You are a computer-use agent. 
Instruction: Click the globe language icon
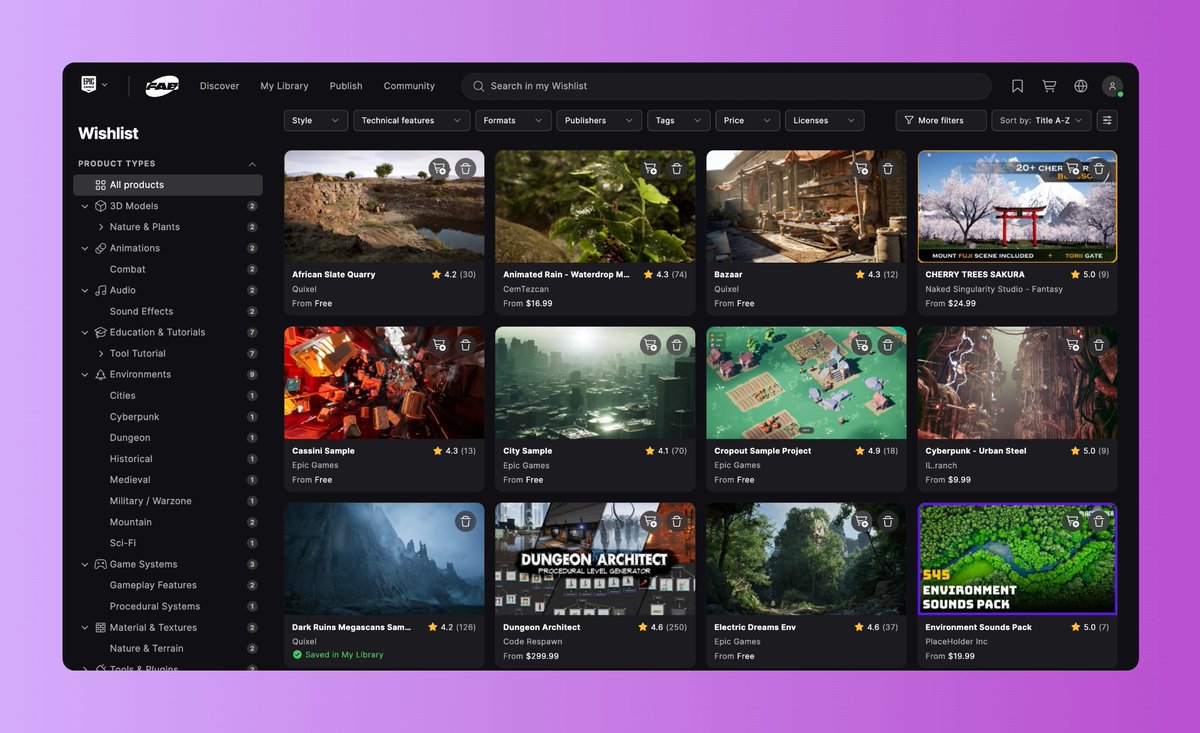tap(1081, 86)
